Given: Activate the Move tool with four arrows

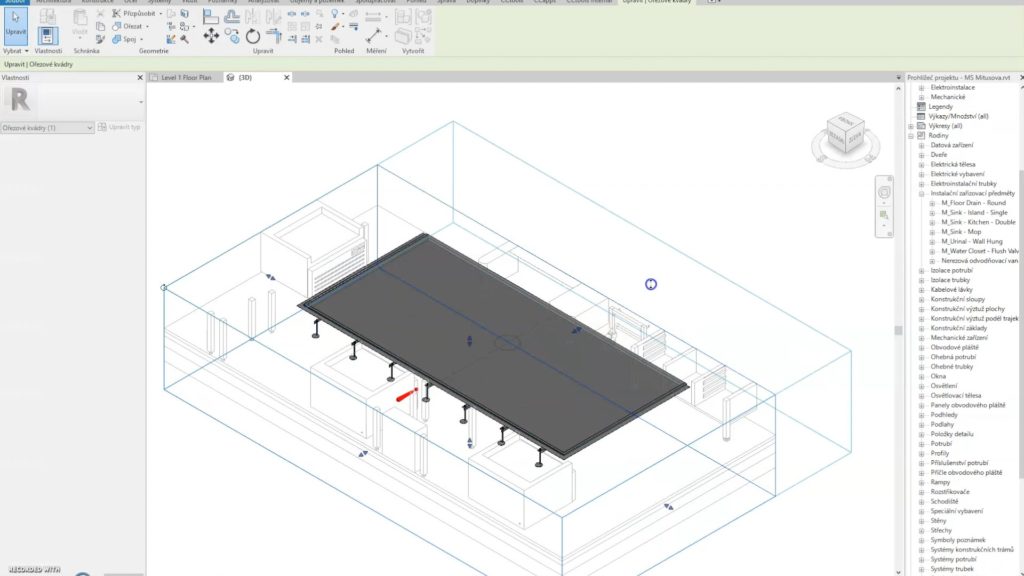Looking at the screenshot, I should 211,36.
